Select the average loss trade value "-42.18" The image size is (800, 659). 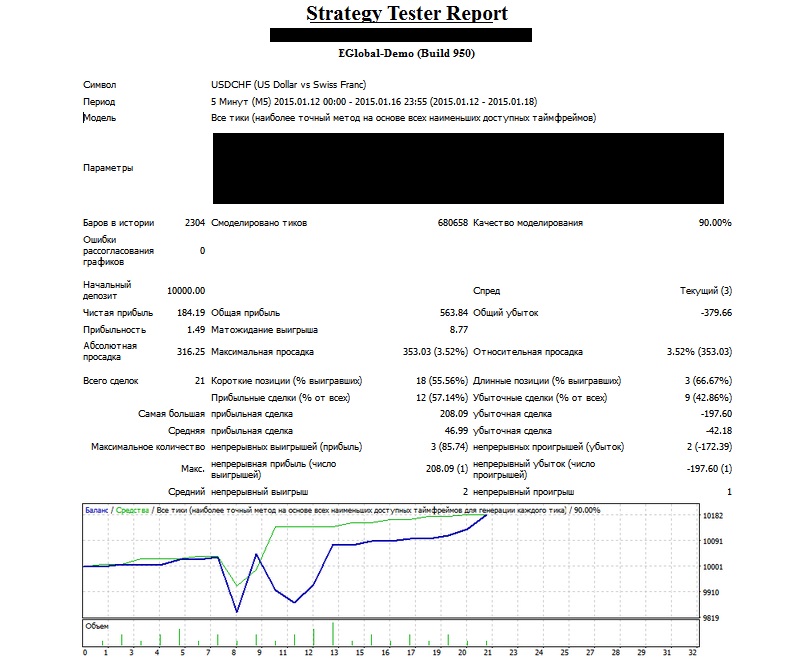click(719, 431)
